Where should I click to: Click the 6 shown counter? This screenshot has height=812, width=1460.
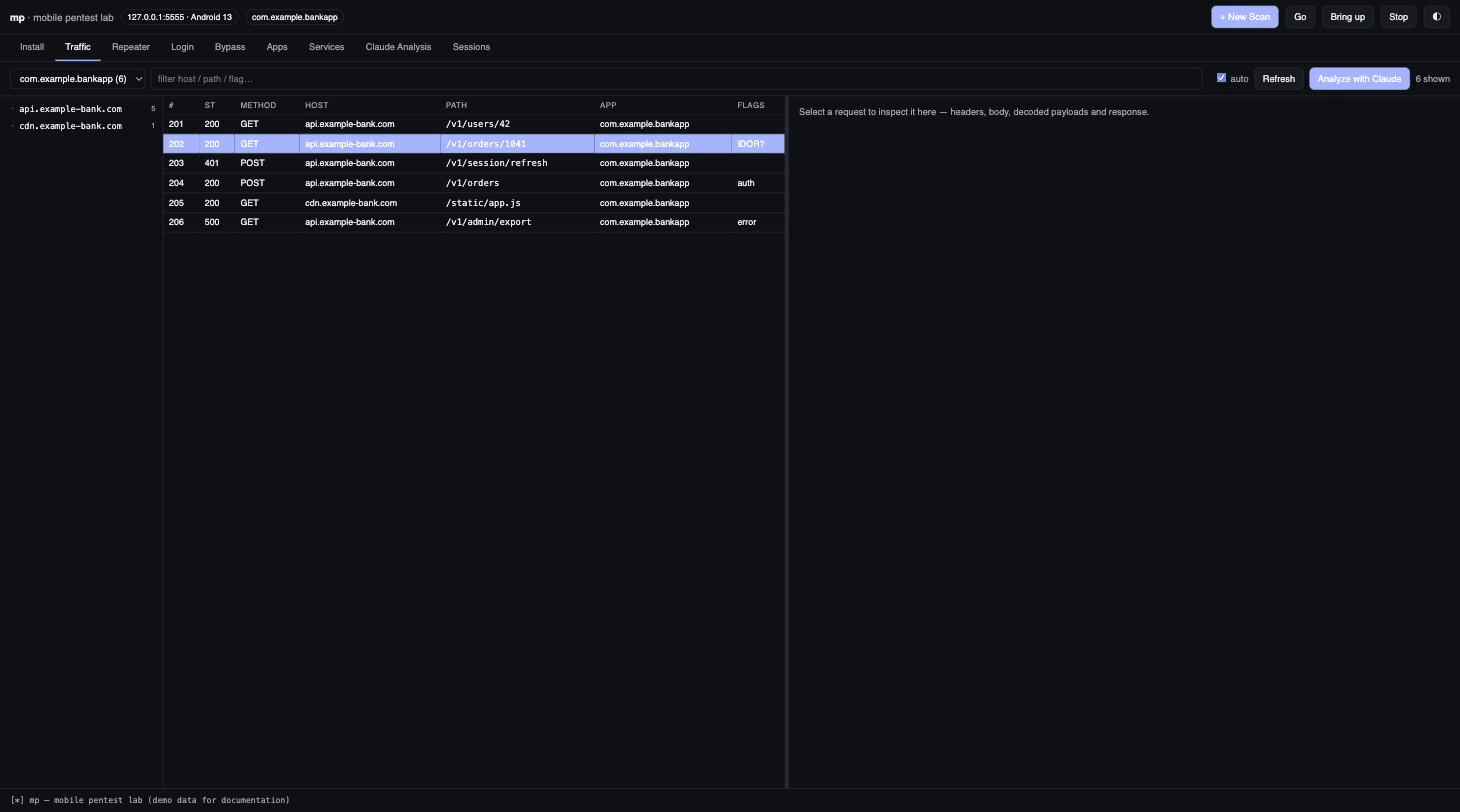(x=1432, y=79)
